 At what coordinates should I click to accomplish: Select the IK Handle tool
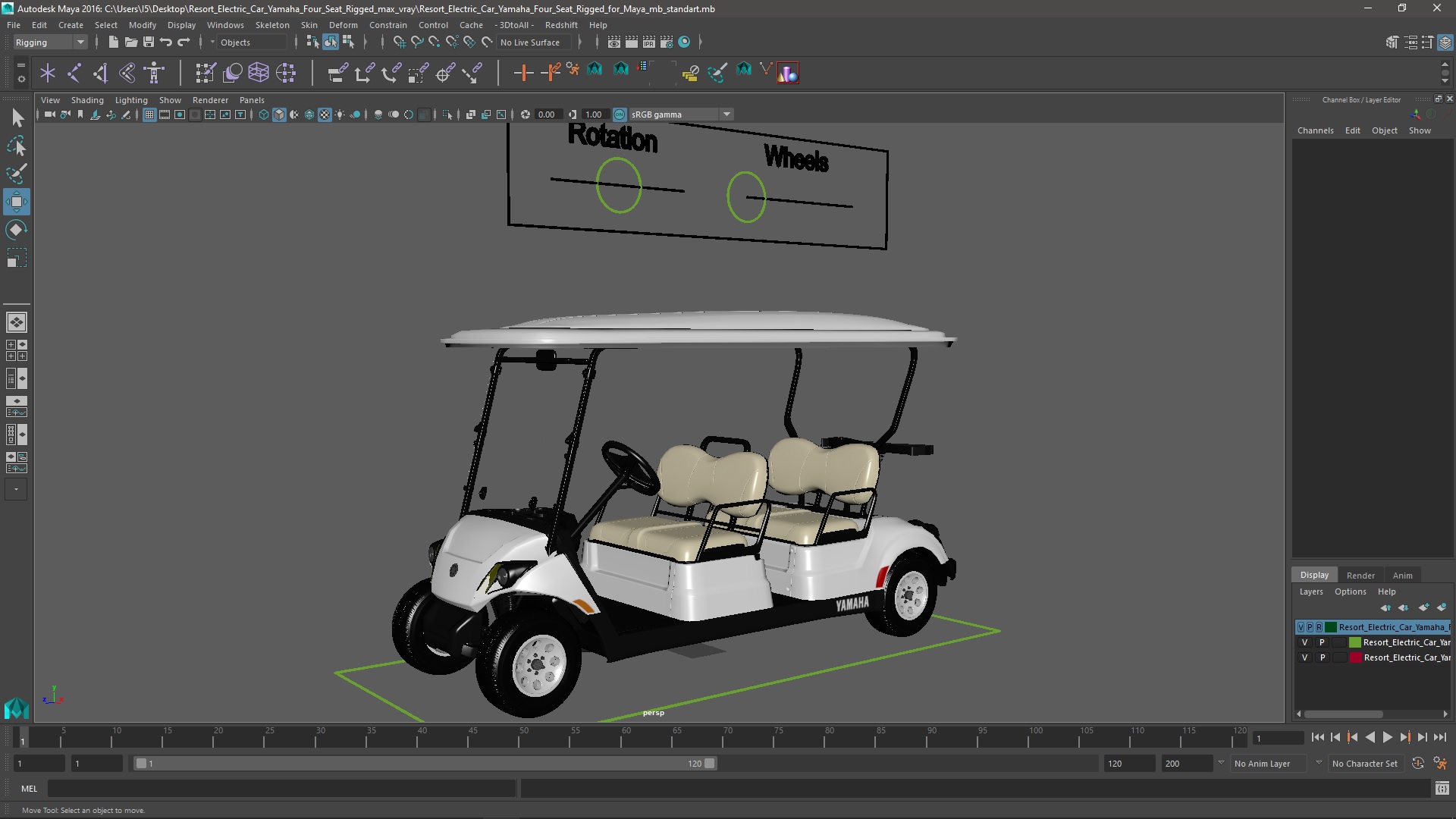click(x=101, y=73)
